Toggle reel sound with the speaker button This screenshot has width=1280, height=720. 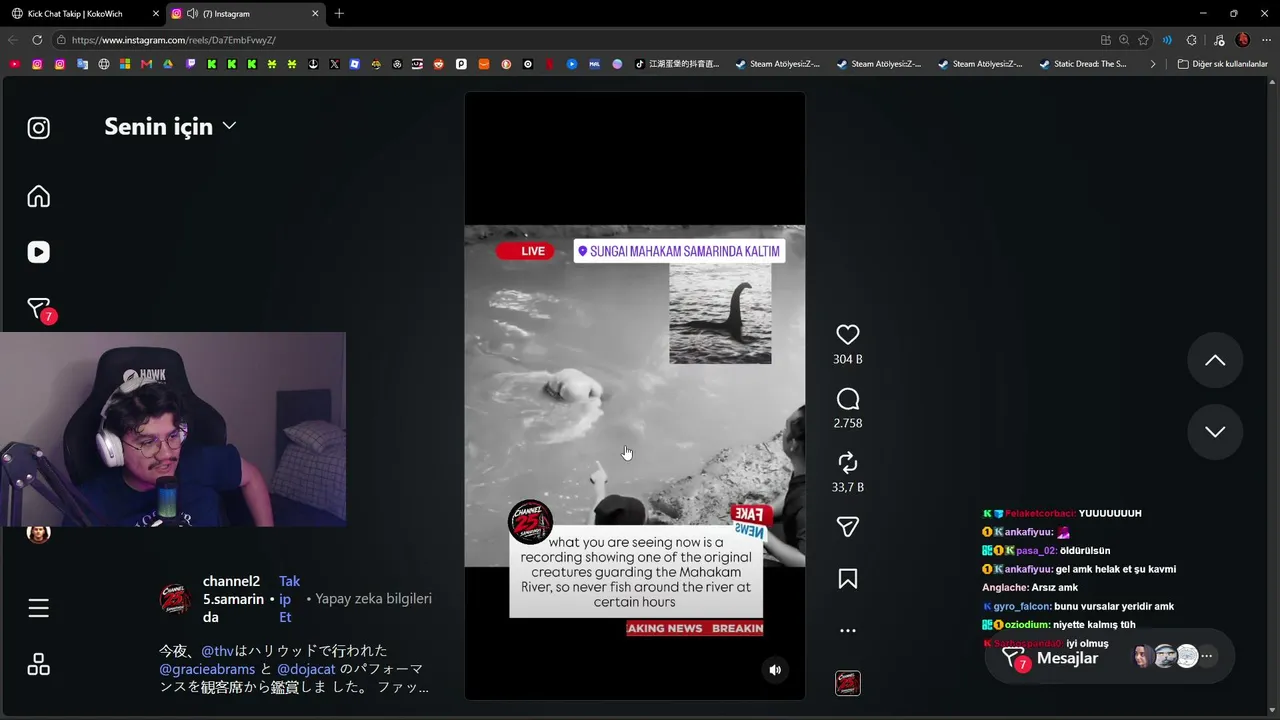775,670
